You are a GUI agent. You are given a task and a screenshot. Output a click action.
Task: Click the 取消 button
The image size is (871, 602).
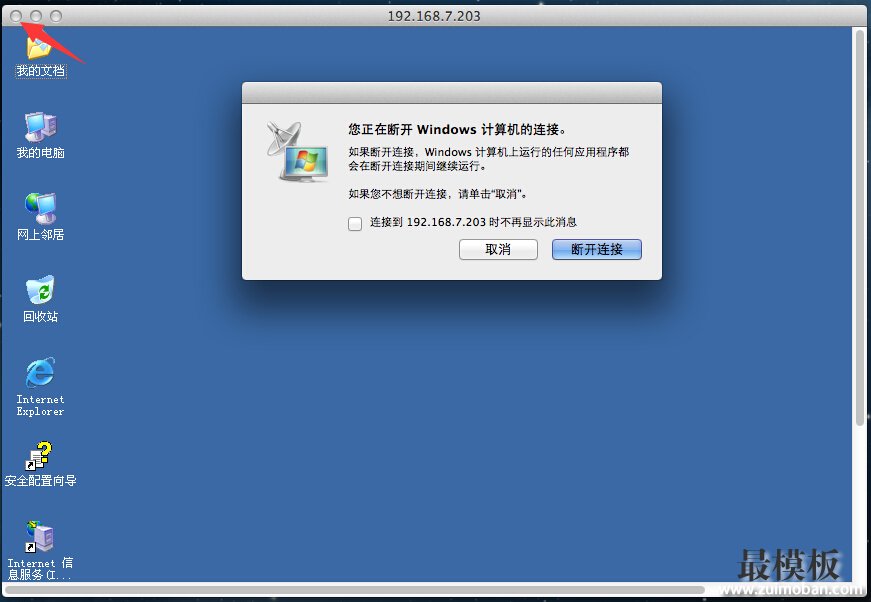point(498,249)
